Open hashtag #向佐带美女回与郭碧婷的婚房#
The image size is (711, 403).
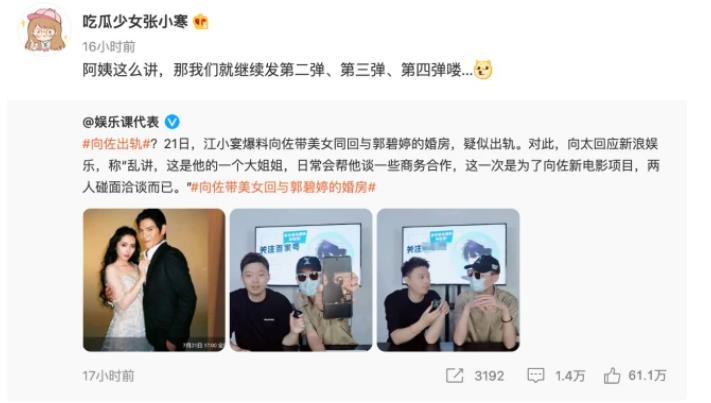[x=283, y=187]
